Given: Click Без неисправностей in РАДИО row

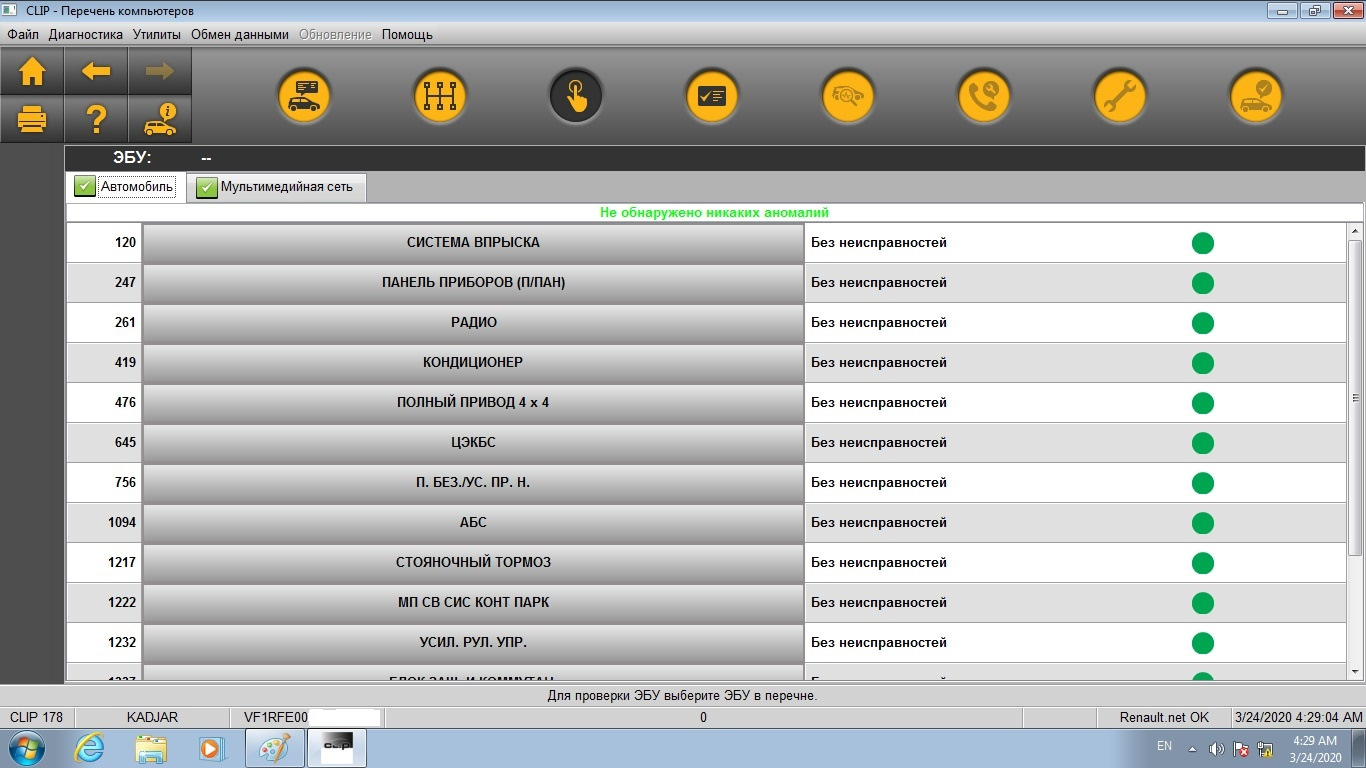Looking at the screenshot, I should click(879, 323).
